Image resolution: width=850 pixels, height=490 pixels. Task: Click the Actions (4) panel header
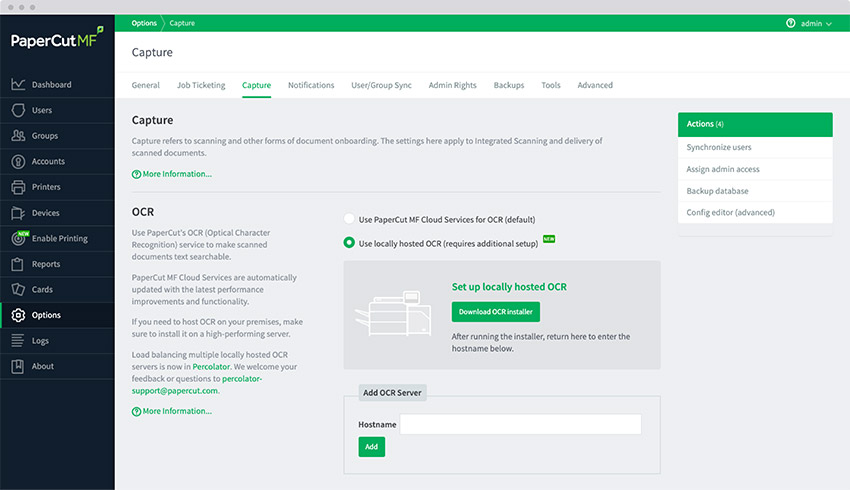tap(755, 124)
